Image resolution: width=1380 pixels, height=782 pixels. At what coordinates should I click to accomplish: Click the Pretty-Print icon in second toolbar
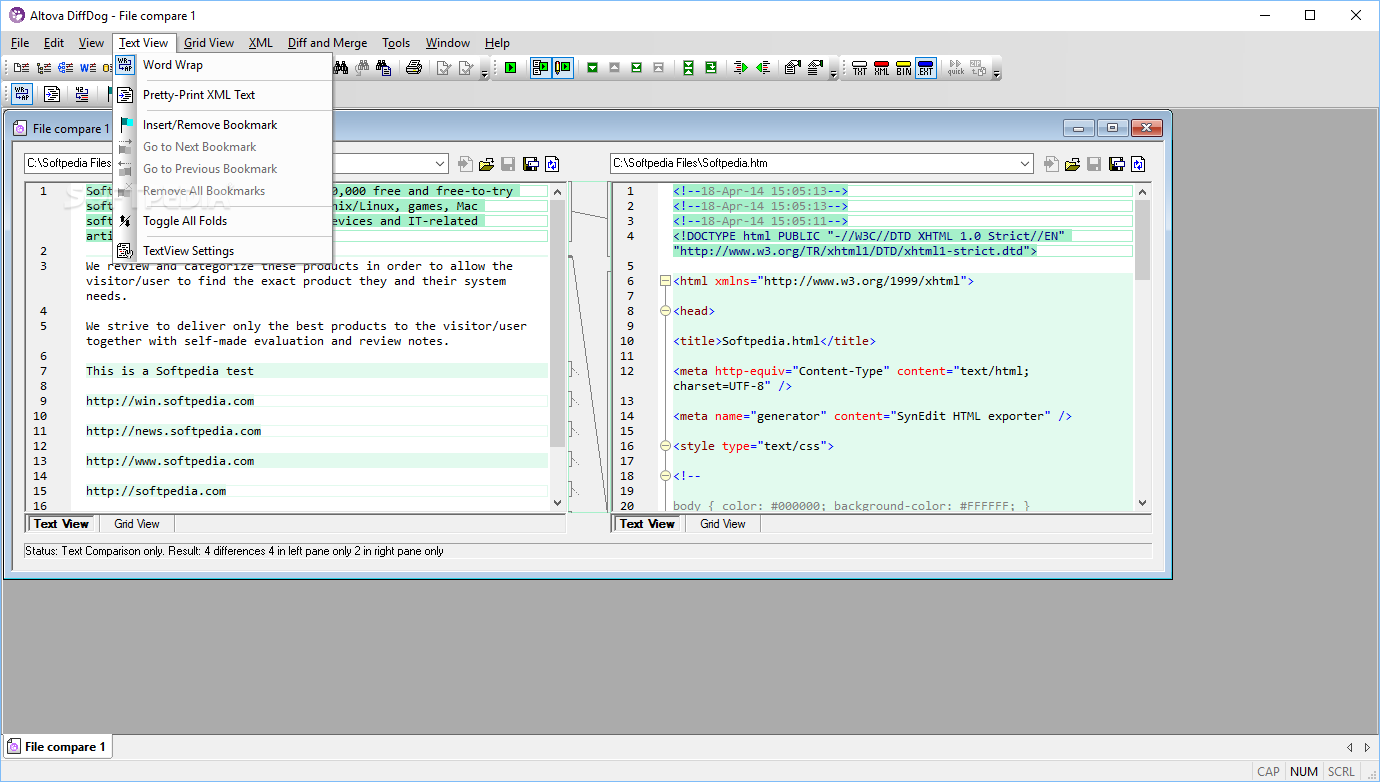click(52, 94)
